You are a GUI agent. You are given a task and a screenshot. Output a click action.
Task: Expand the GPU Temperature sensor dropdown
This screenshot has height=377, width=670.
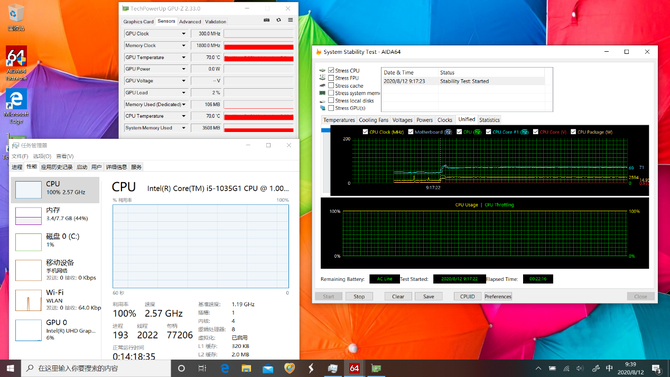tap(184, 57)
